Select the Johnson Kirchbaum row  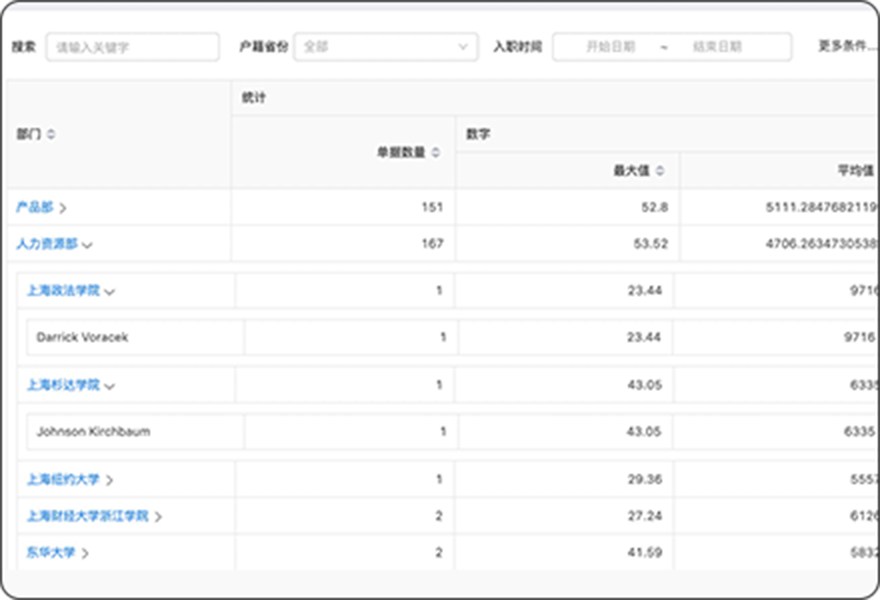93,432
